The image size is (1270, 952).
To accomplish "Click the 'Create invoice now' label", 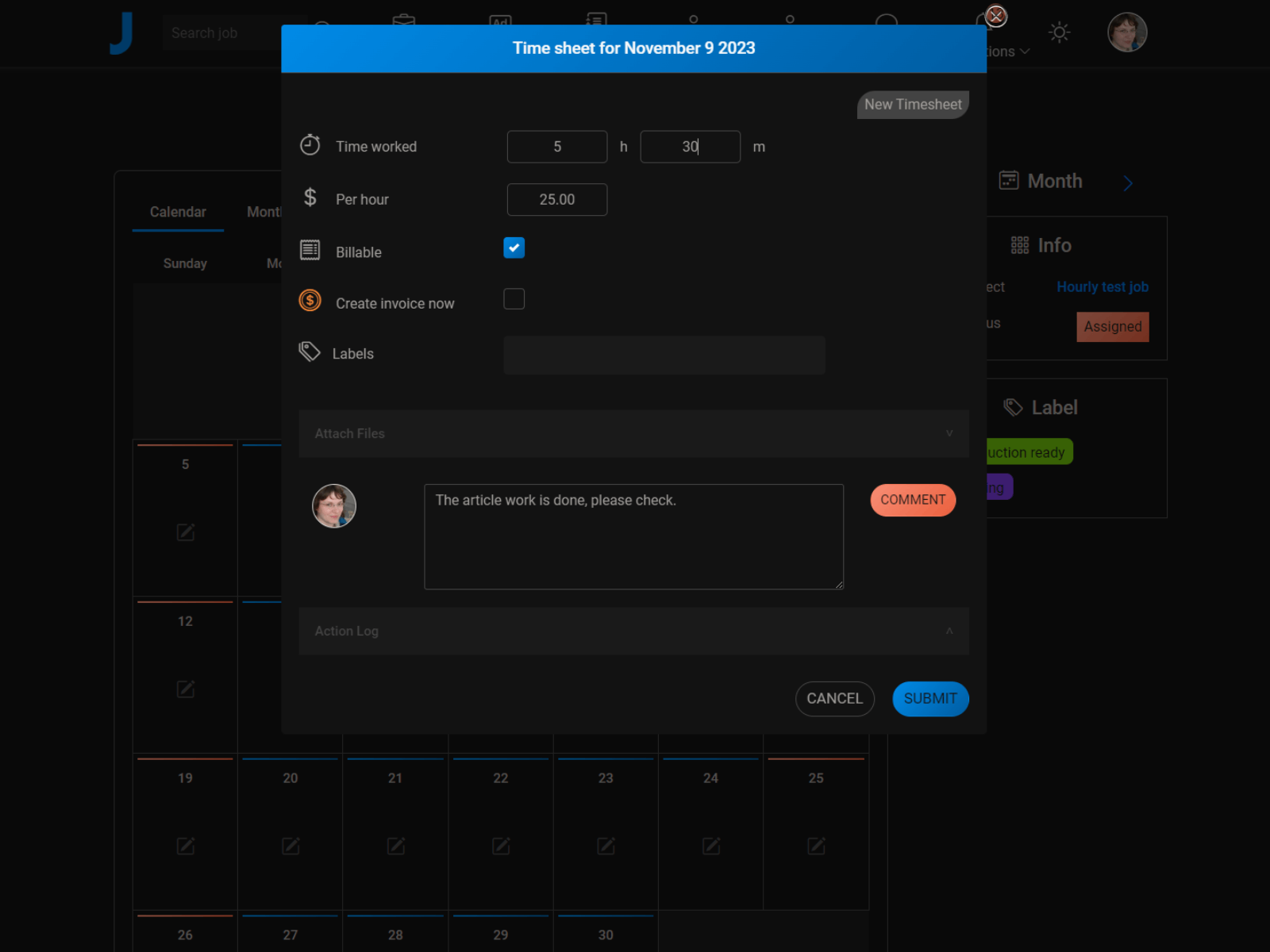I will tap(395, 304).
